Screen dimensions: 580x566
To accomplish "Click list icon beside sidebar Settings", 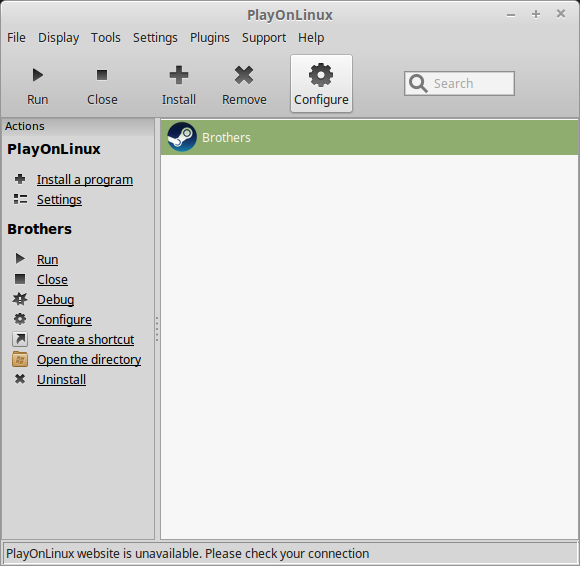I will coord(20,199).
